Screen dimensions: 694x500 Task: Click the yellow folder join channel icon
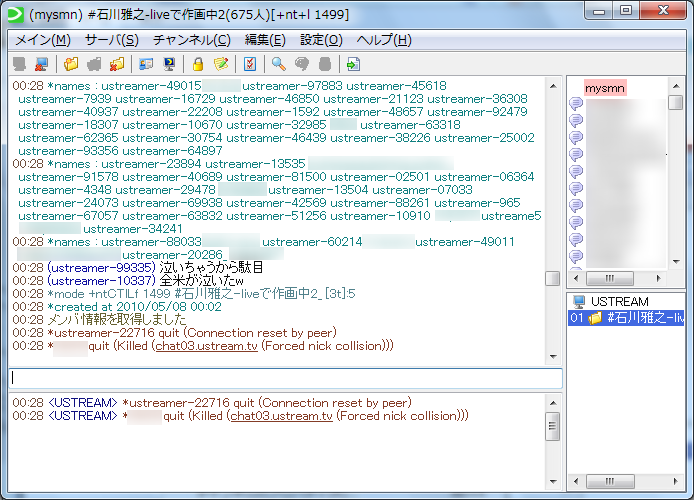pos(71,65)
